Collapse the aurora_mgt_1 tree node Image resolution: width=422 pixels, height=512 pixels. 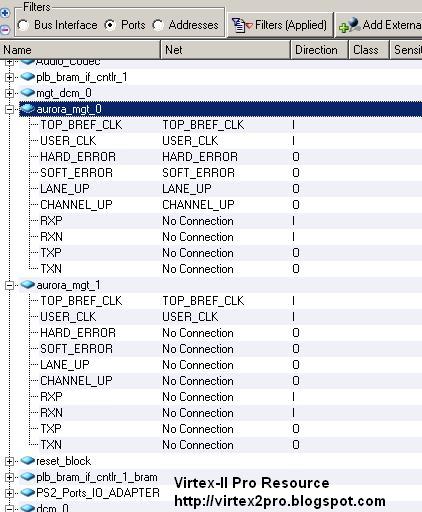pyautogui.click(x=9, y=285)
